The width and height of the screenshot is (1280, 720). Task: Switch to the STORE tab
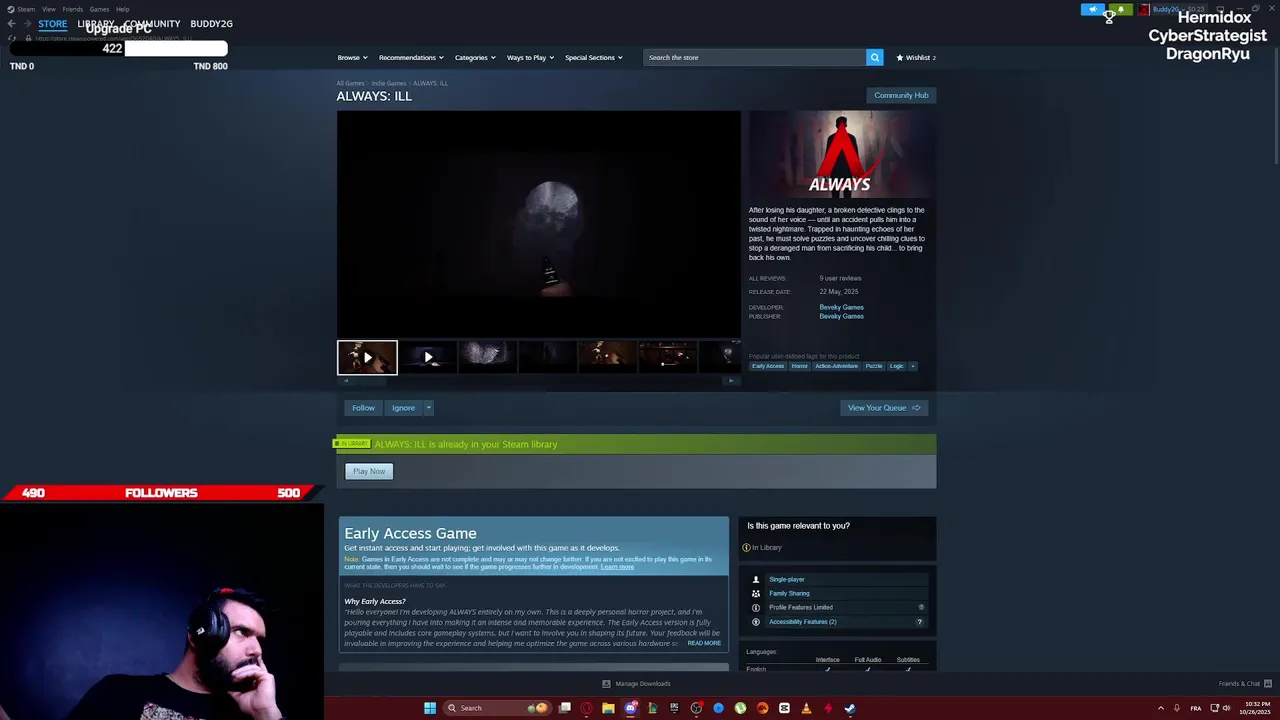click(53, 24)
